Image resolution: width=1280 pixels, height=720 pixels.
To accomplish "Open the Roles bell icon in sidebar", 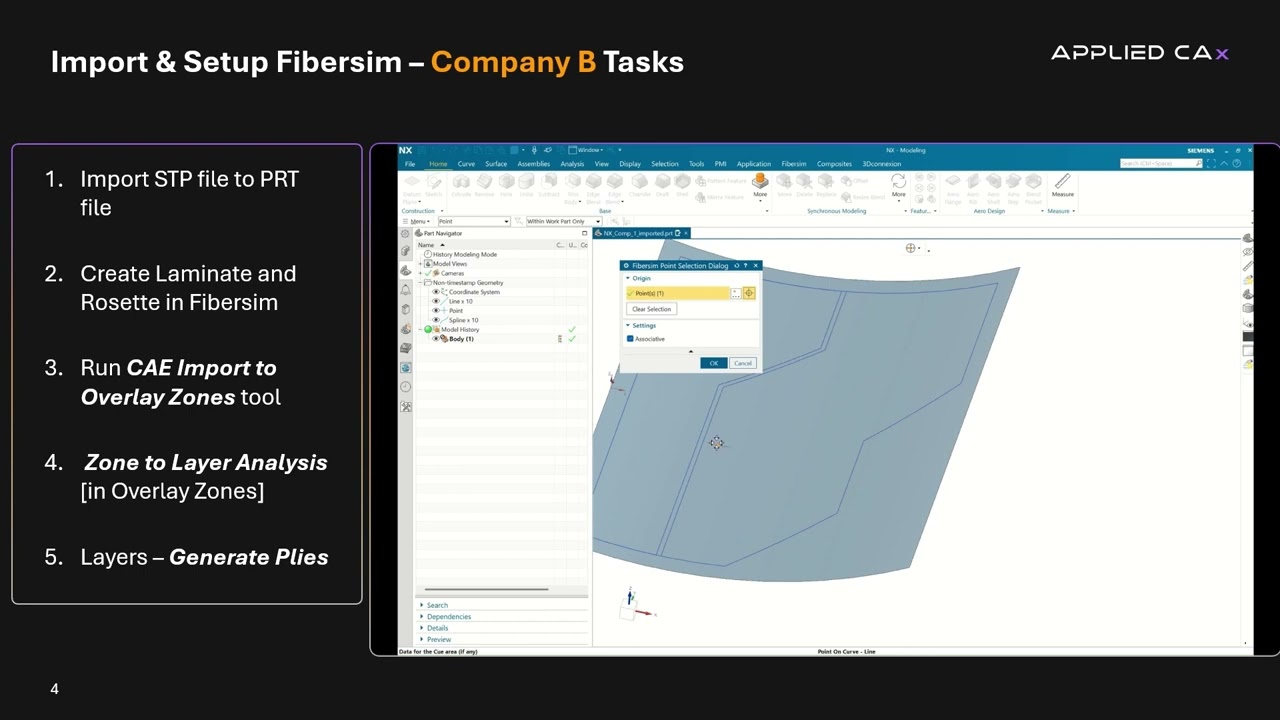I will click(405, 290).
